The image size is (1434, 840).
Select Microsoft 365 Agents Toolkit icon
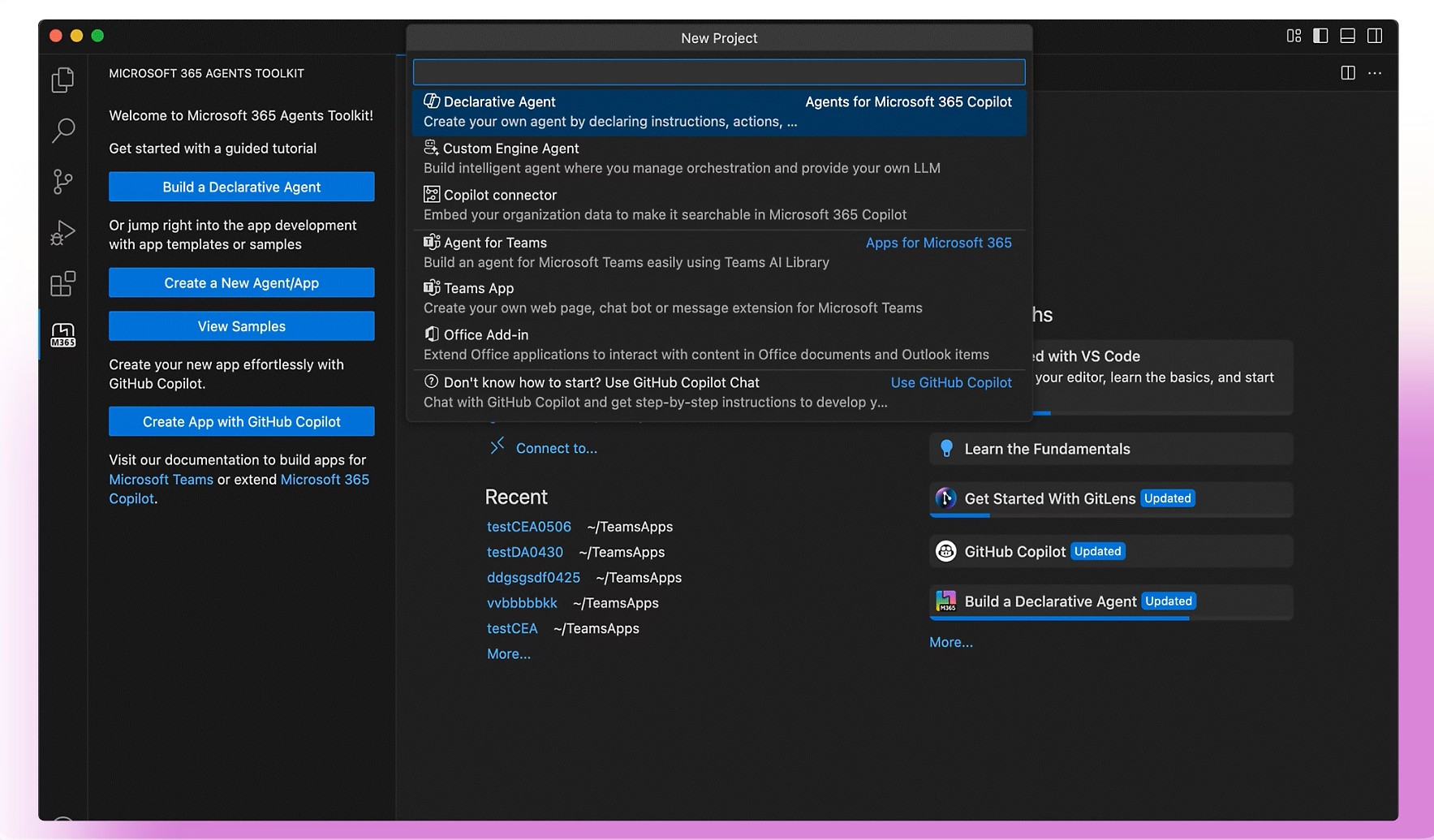pyautogui.click(x=62, y=334)
